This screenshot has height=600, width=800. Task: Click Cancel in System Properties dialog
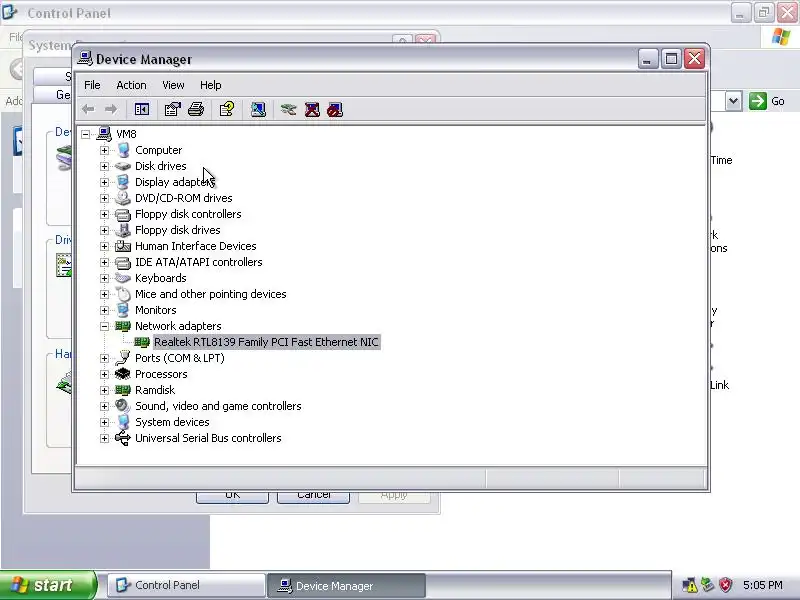[313, 496]
